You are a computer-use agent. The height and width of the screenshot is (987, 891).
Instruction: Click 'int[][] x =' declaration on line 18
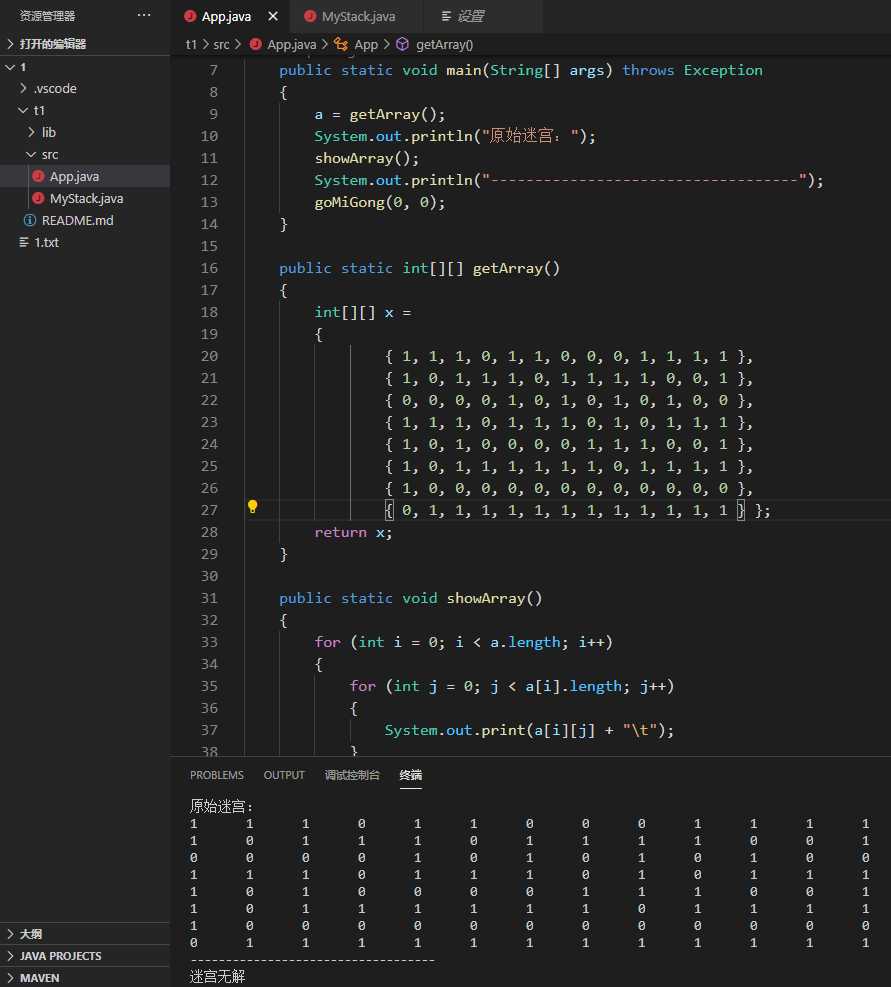(x=363, y=313)
